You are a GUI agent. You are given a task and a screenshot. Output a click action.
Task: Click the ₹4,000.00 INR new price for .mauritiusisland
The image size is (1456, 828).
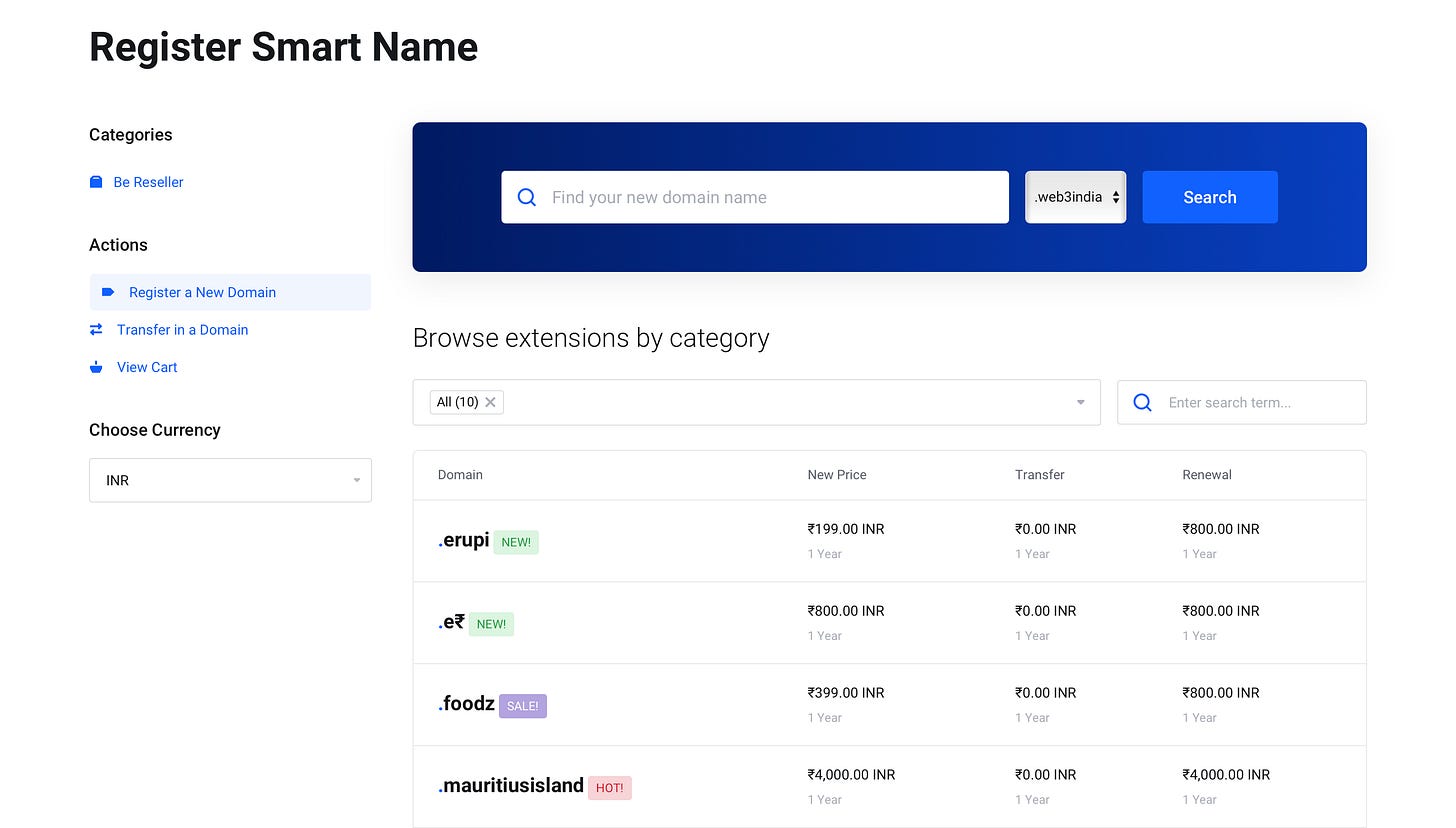click(852, 775)
